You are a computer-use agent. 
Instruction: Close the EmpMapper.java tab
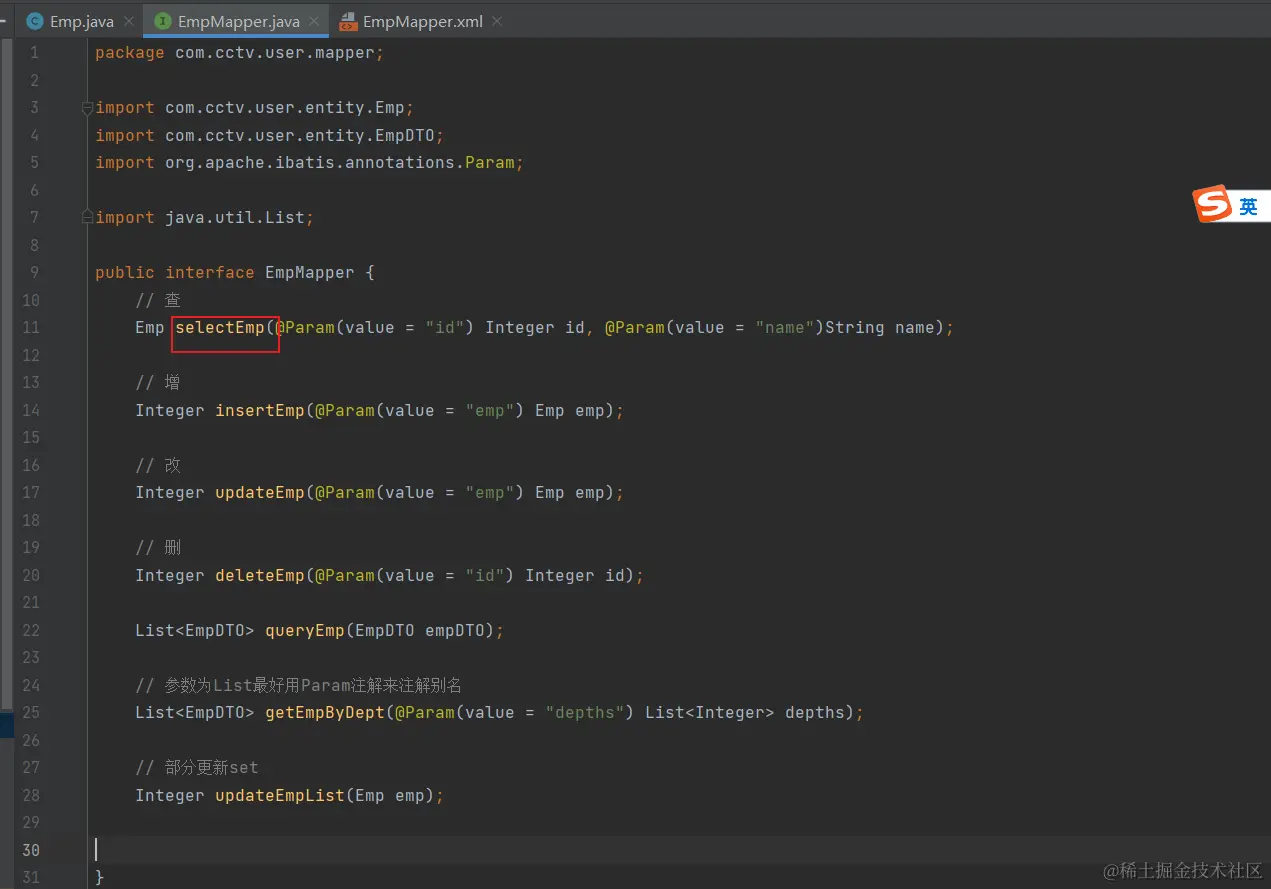(x=312, y=21)
